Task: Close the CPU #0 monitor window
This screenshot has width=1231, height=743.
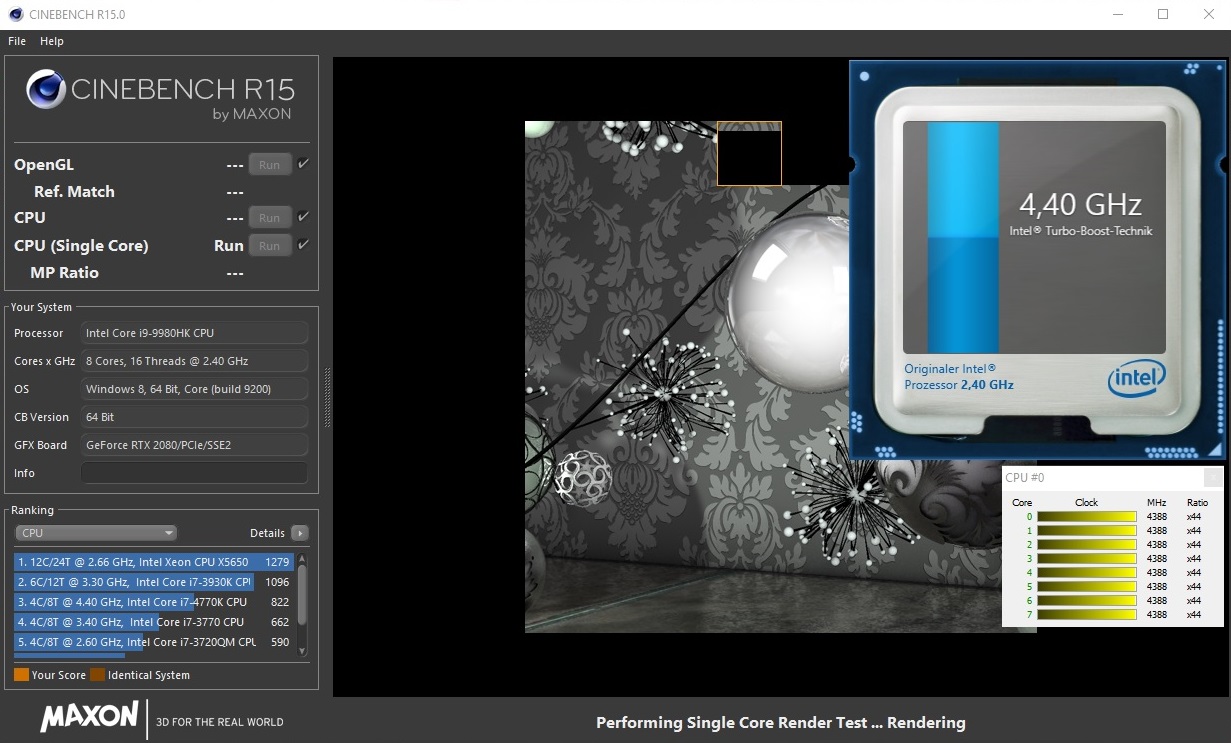Action: coord(1212,477)
